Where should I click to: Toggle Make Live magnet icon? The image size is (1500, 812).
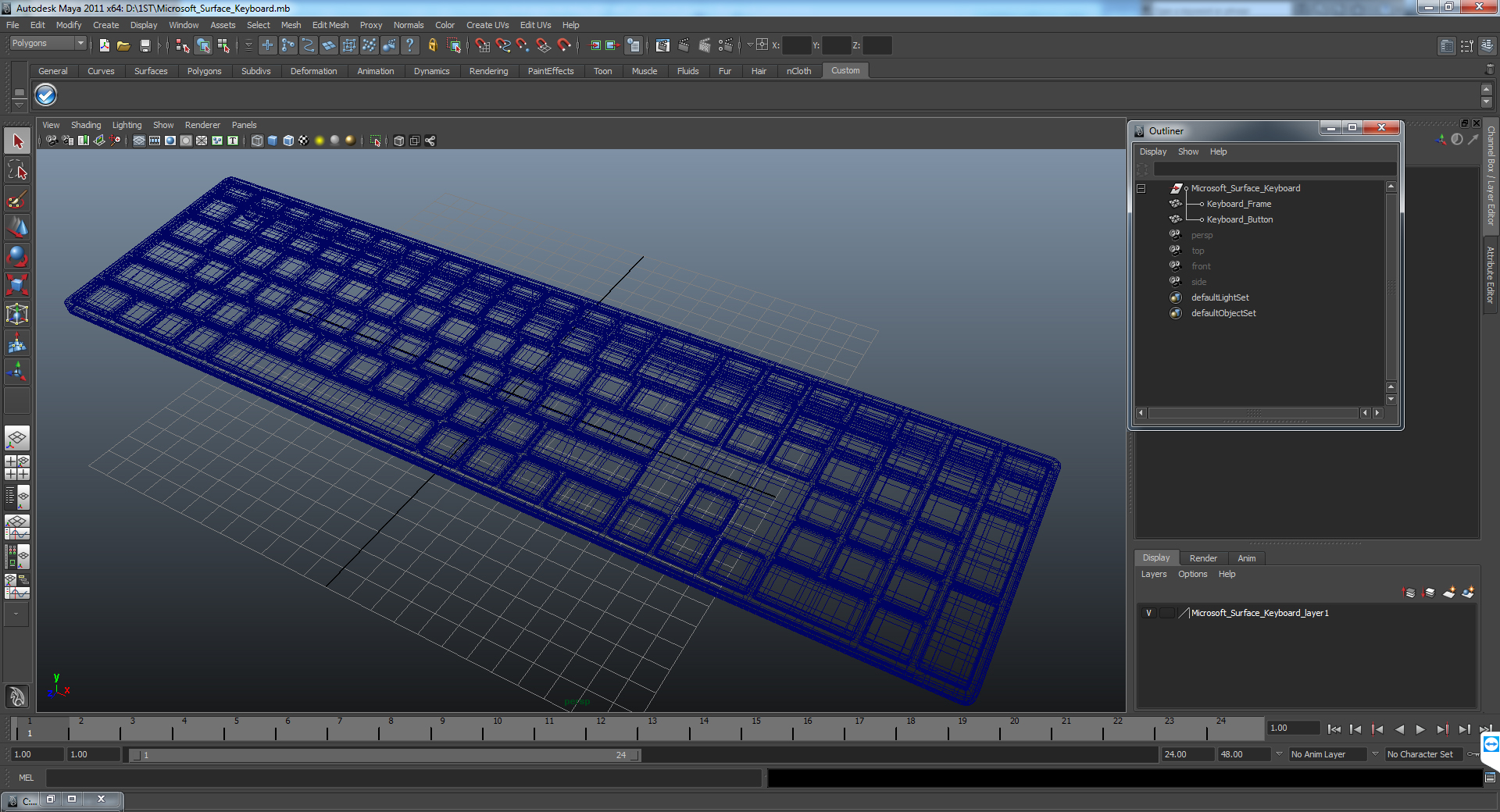click(564, 45)
